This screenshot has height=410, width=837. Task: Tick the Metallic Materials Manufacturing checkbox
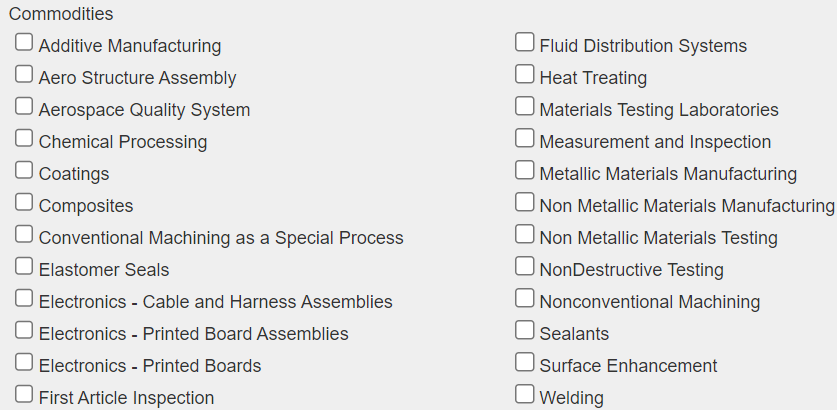524,171
